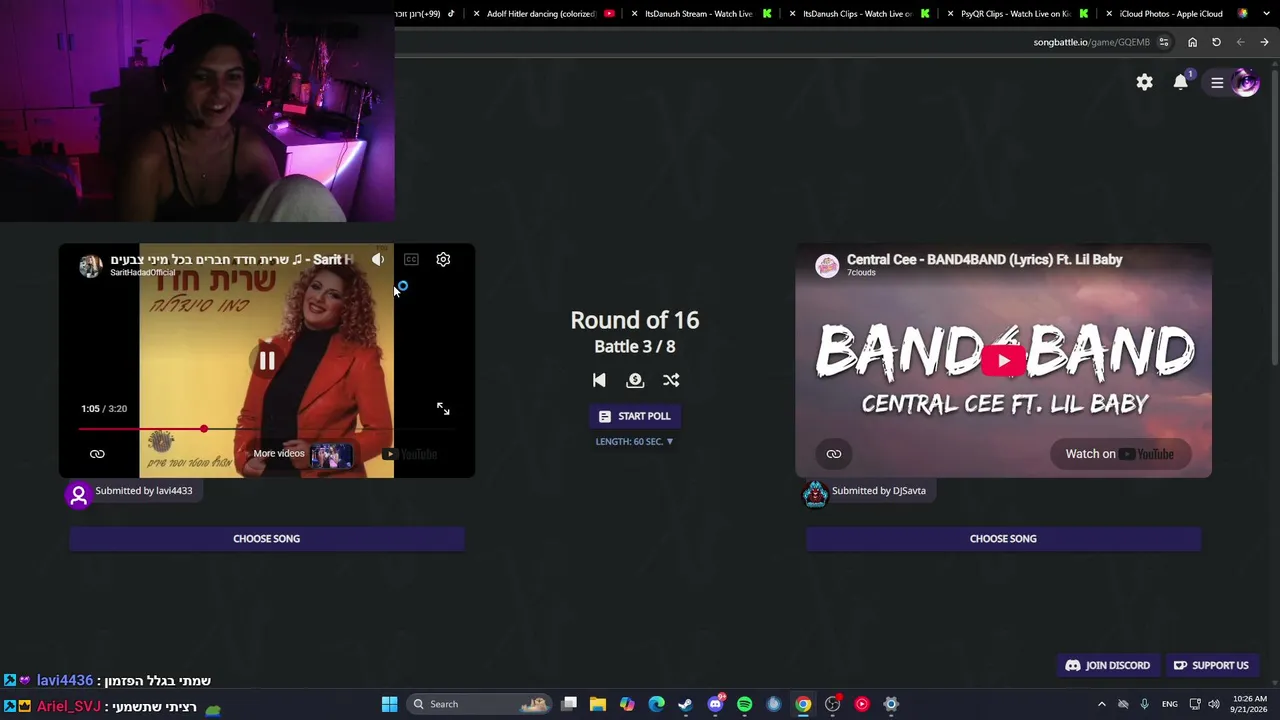Screen dimensions: 1280x720
Task: Open Discord from taskbar
Action: click(715, 704)
